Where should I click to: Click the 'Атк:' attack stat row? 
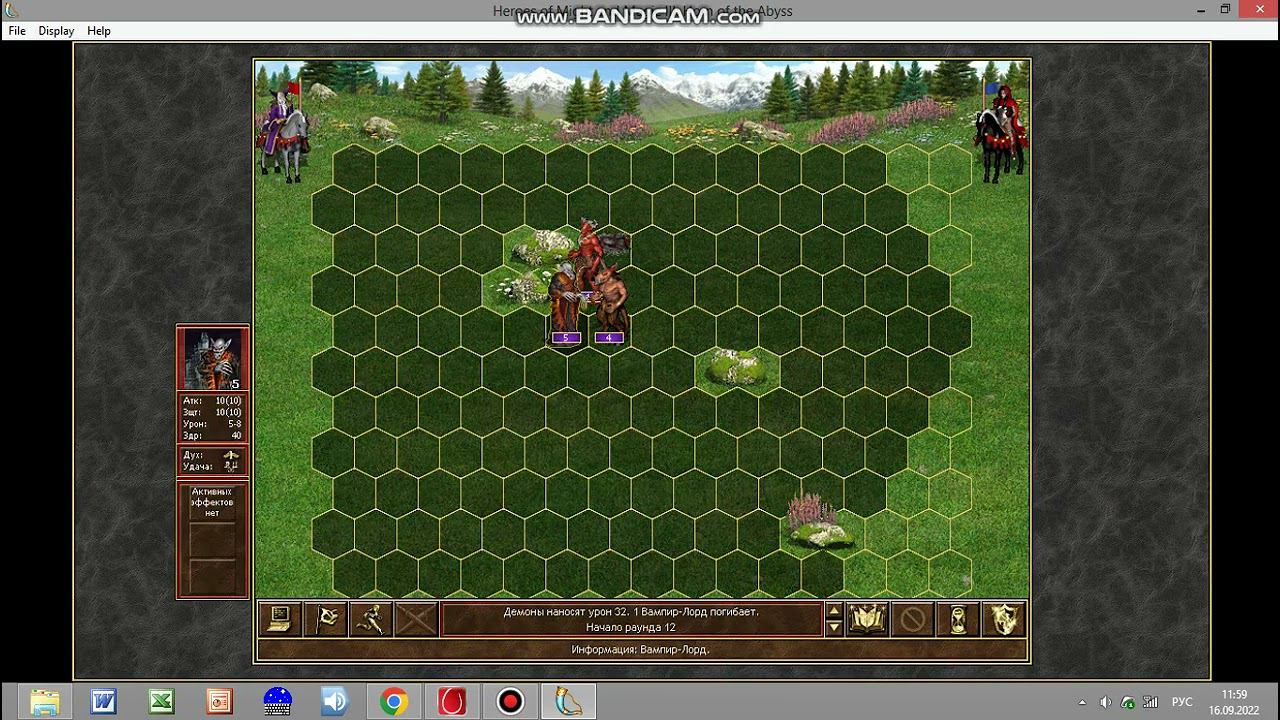[212, 401]
